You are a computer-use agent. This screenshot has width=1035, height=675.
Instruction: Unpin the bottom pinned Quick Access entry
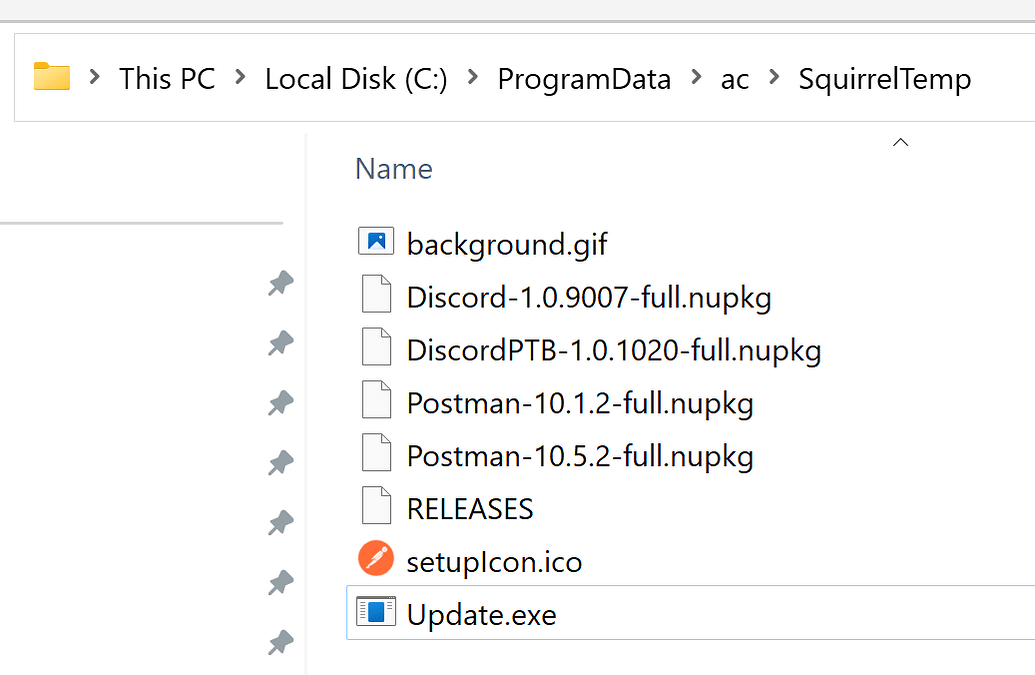coord(280,643)
